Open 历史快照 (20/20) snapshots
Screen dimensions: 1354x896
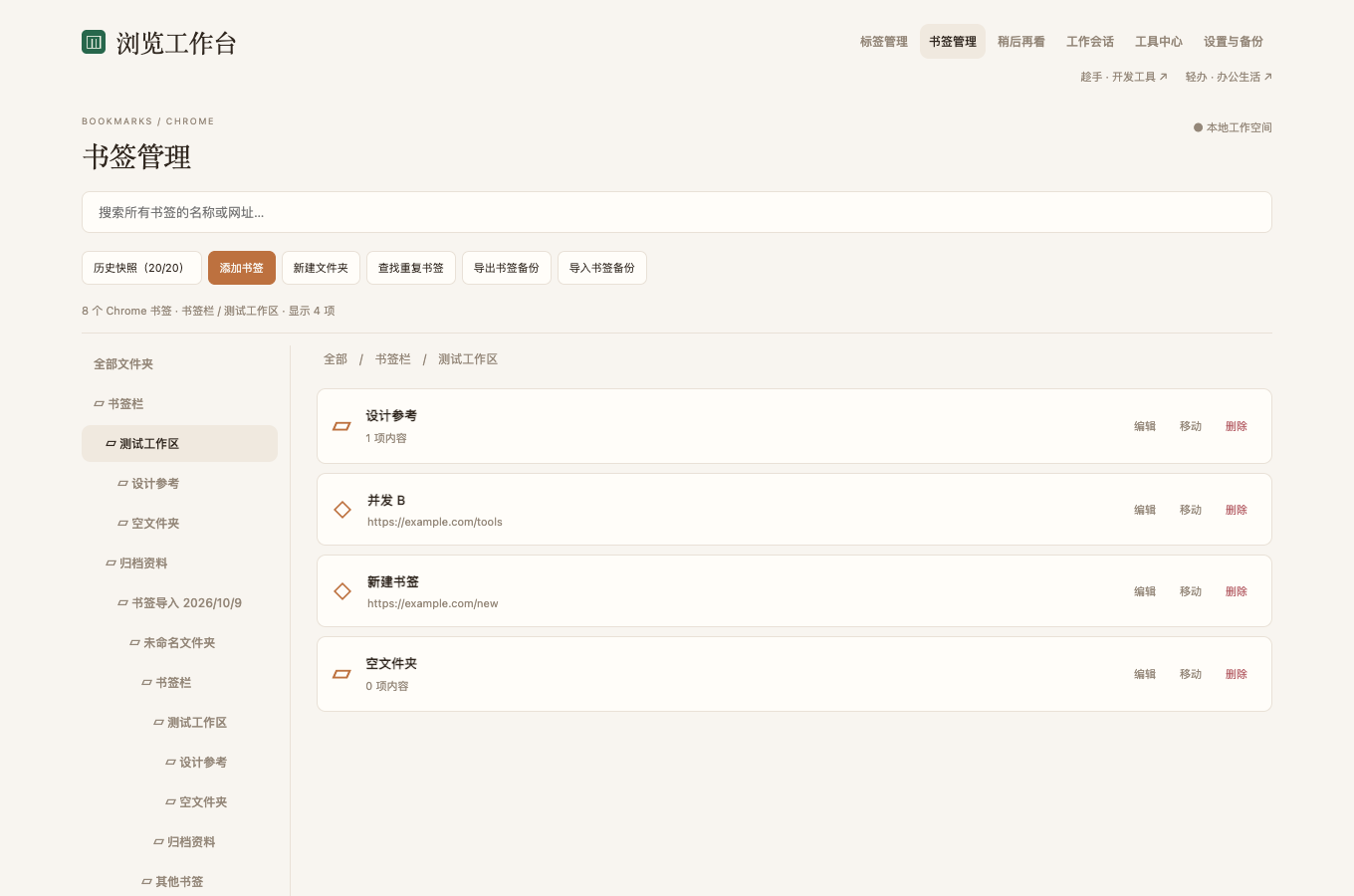pyautogui.click(x=141, y=268)
